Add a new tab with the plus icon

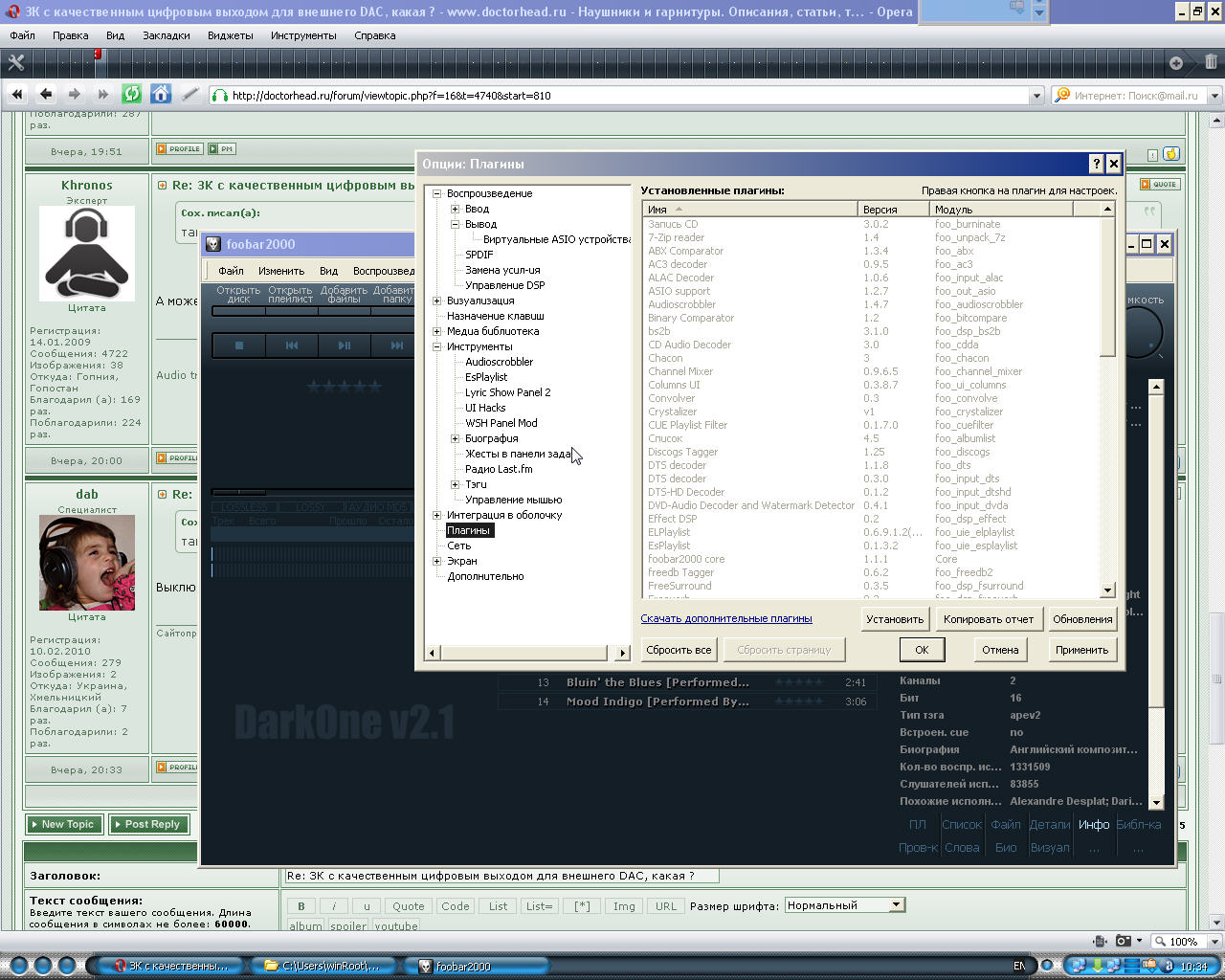click(1176, 63)
